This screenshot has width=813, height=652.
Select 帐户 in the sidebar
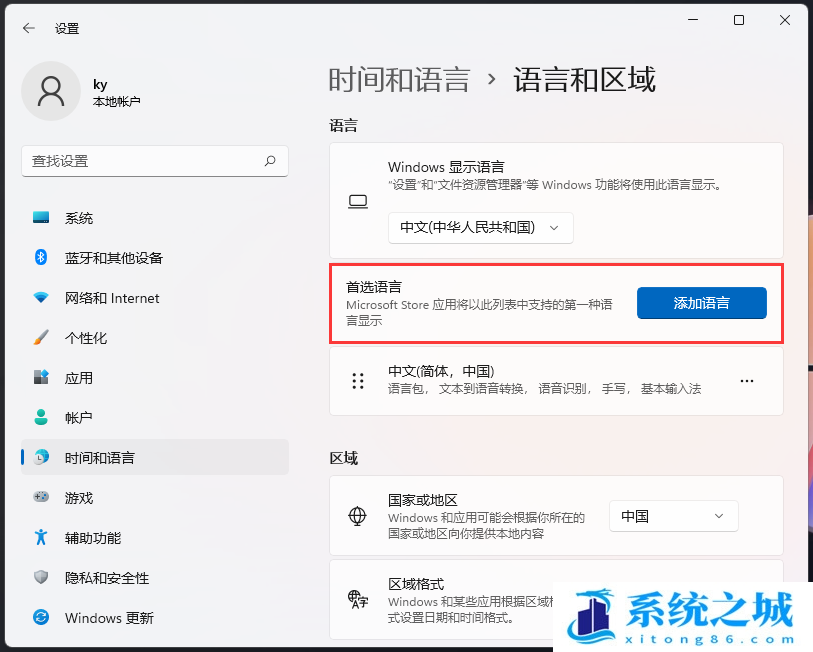coord(155,417)
